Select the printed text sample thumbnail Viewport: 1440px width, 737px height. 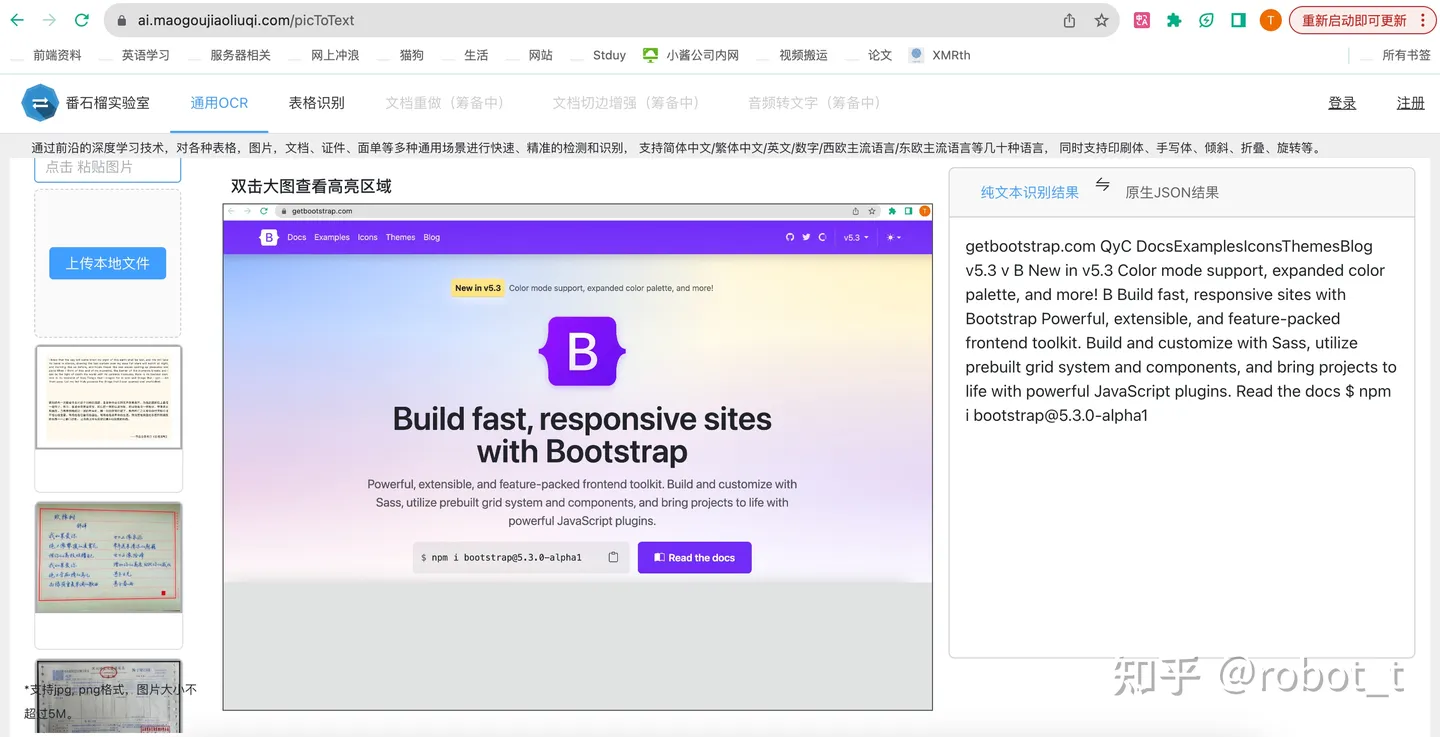109,397
